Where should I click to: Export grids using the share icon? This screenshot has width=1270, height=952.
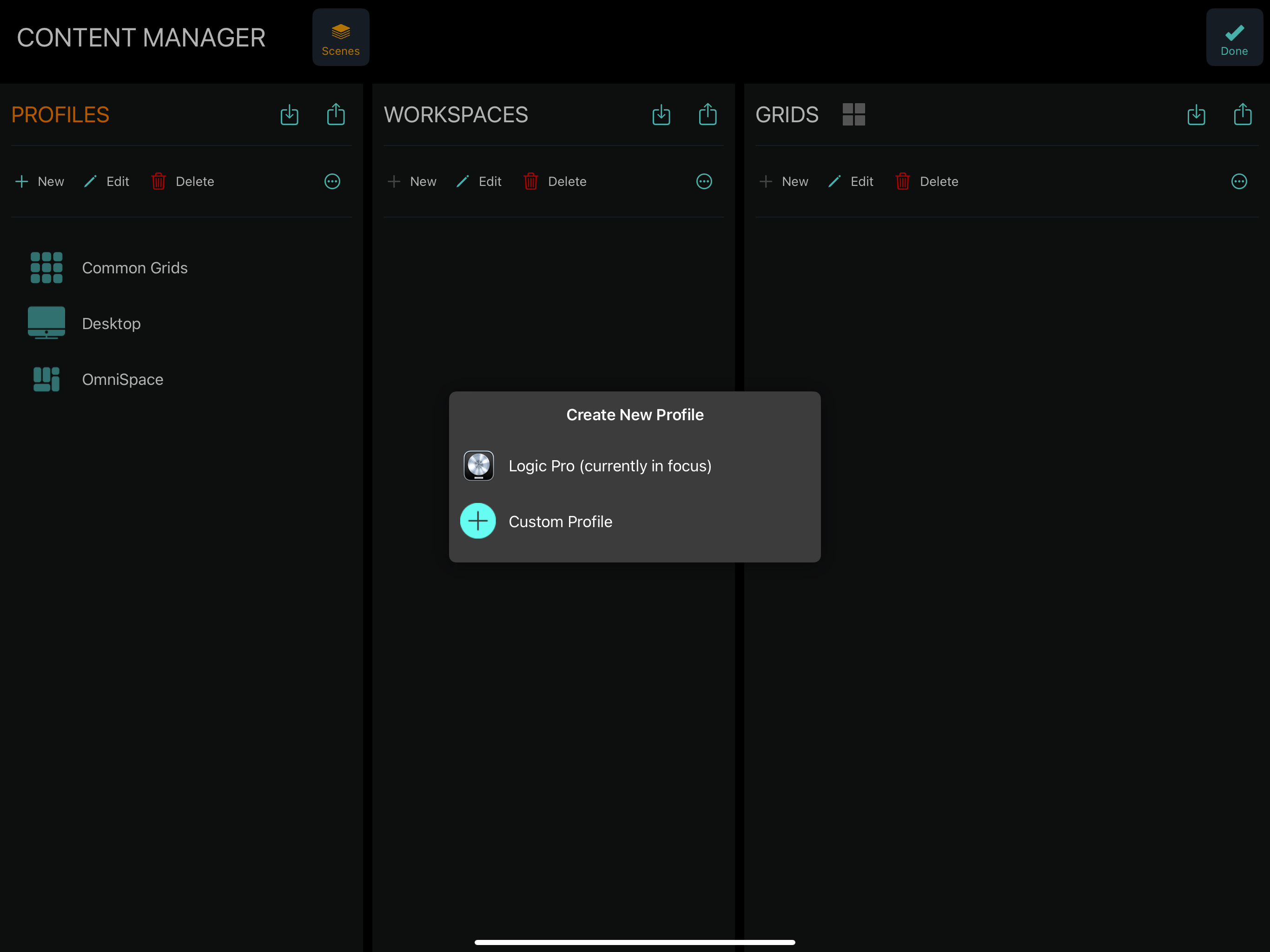pyautogui.click(x=1243, y=114)
